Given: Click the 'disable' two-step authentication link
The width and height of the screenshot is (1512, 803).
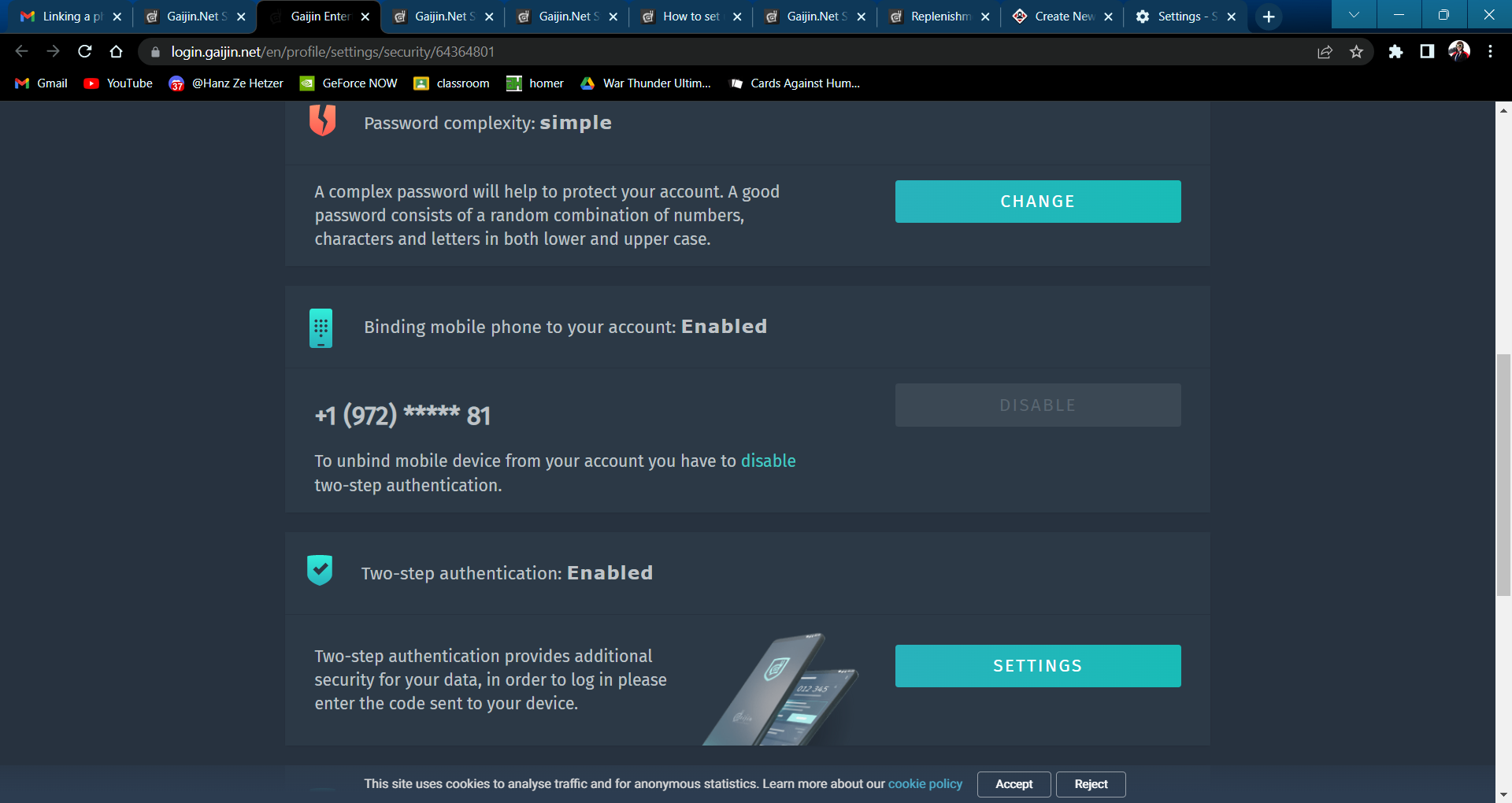Looking at the screenshot, I should click(x=768, y=461).
